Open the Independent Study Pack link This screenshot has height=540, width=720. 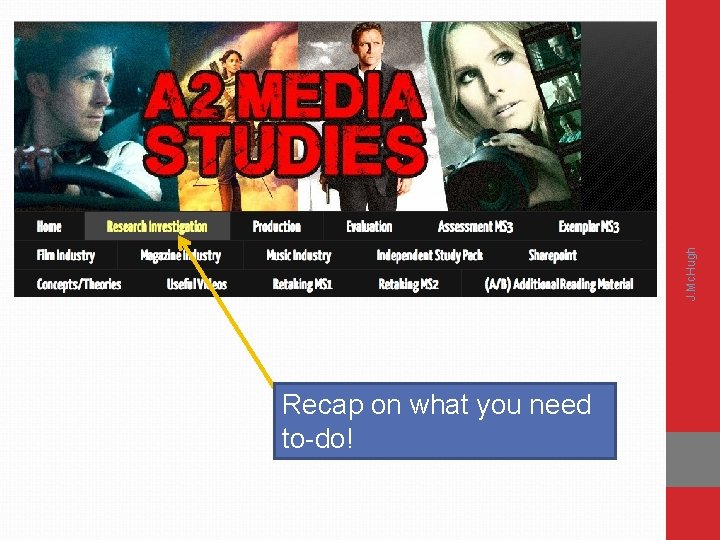(x=430, y=255)
